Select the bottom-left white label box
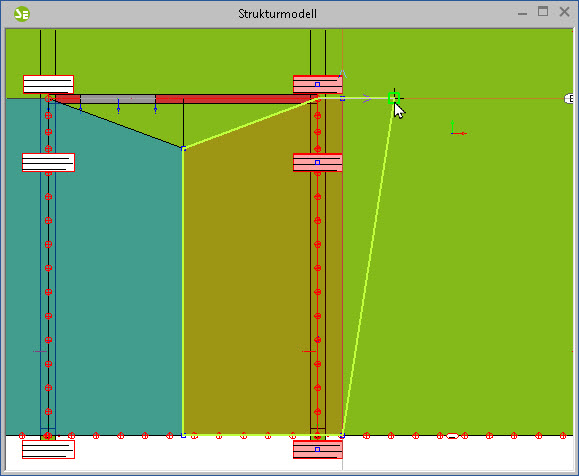The image size is (579, 476). 48,449
